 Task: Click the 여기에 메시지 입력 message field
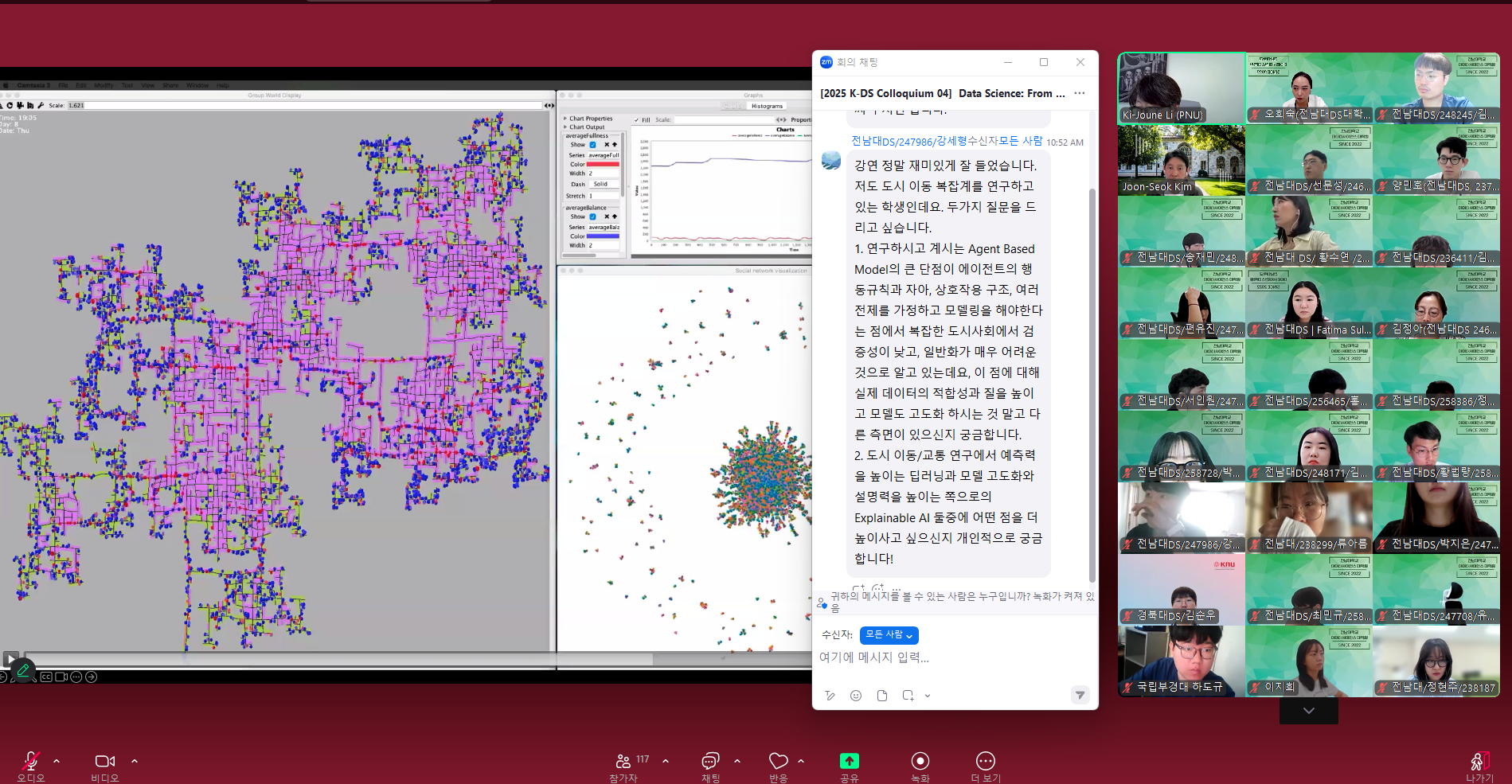(x=954, y=657)
